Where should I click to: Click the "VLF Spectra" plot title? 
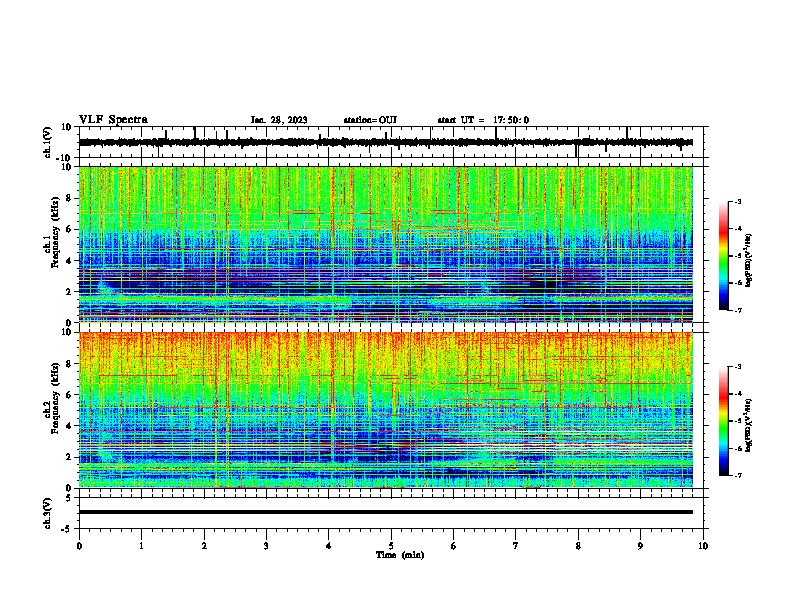(x=113, y=120)
